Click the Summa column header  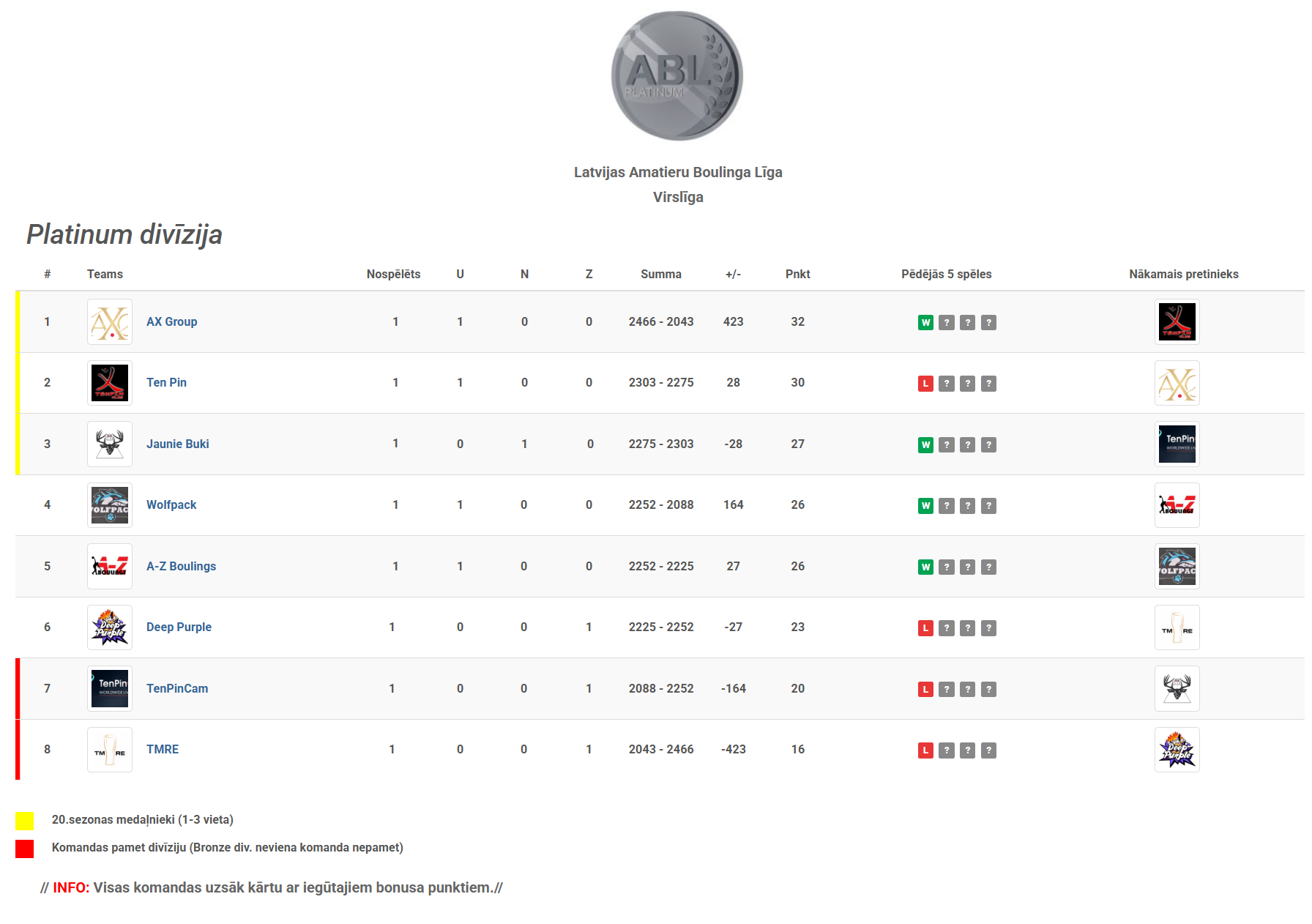[x=660, y=275]
